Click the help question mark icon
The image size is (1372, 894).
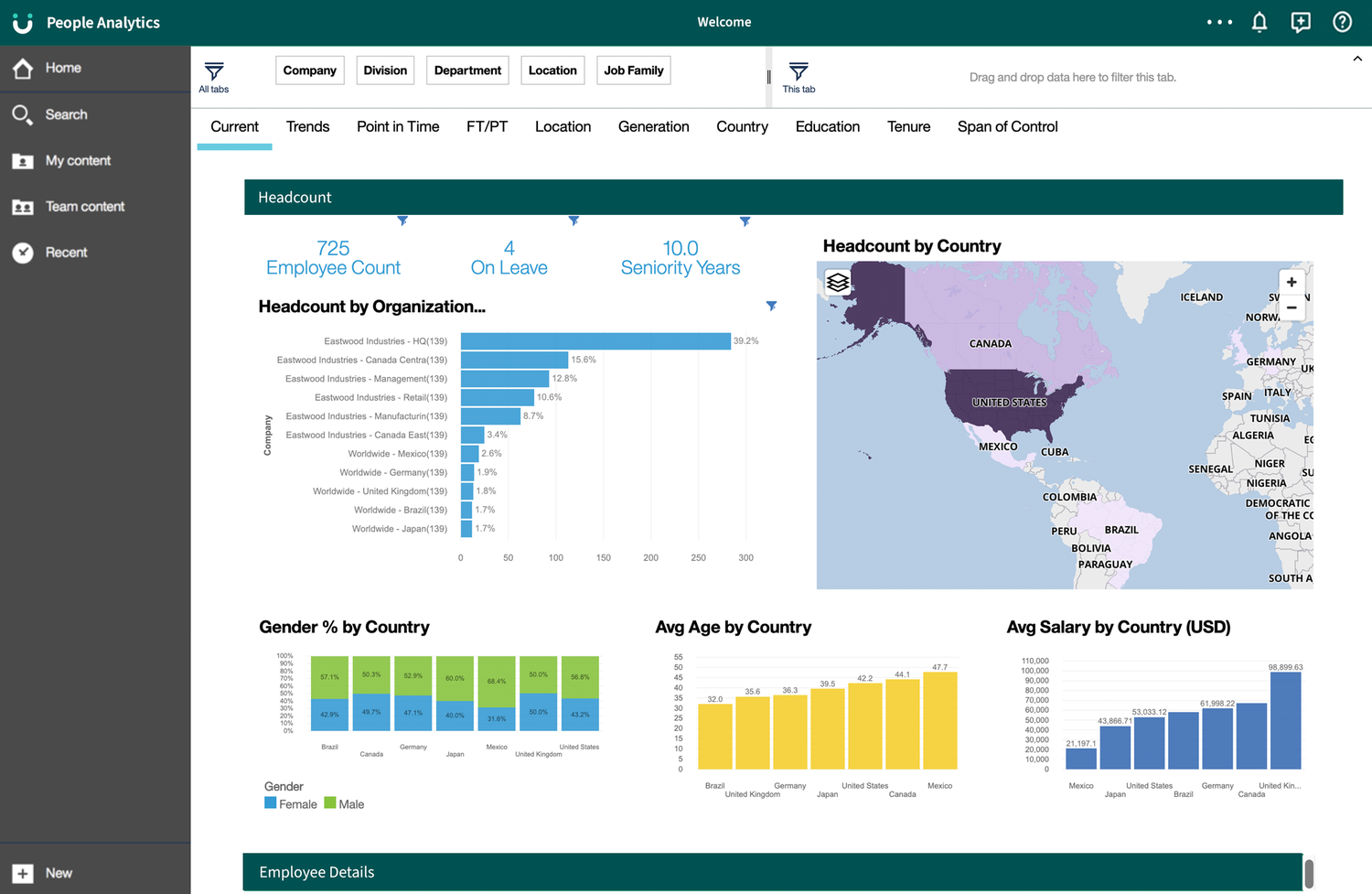click(1342, 23)
